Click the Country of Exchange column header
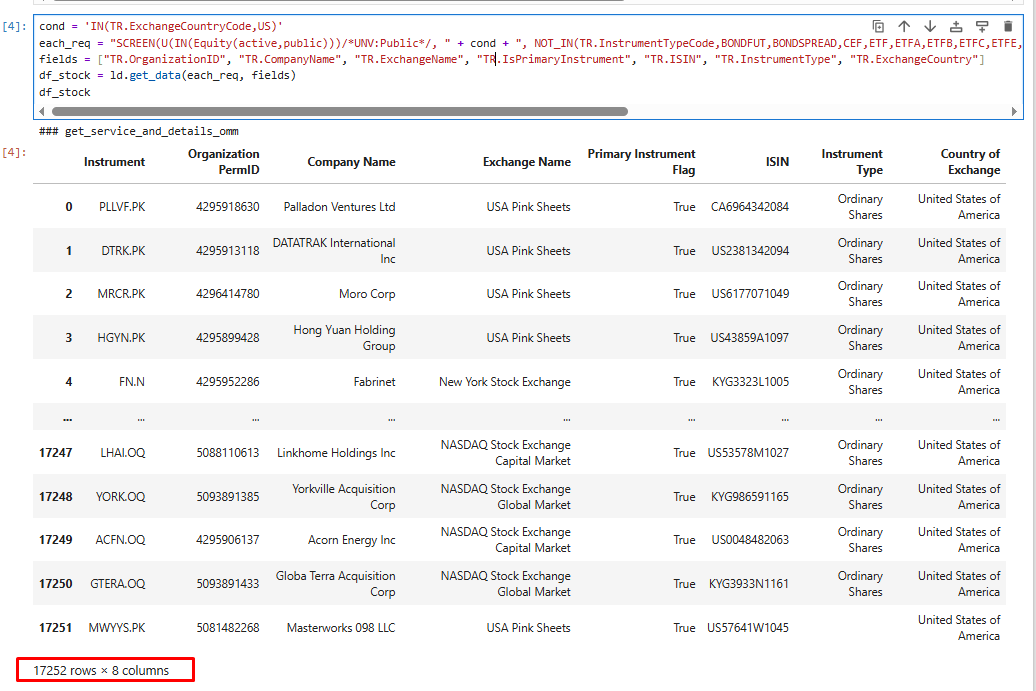Viewport: 1036px width, 691px height. click(x=970, y=162)
